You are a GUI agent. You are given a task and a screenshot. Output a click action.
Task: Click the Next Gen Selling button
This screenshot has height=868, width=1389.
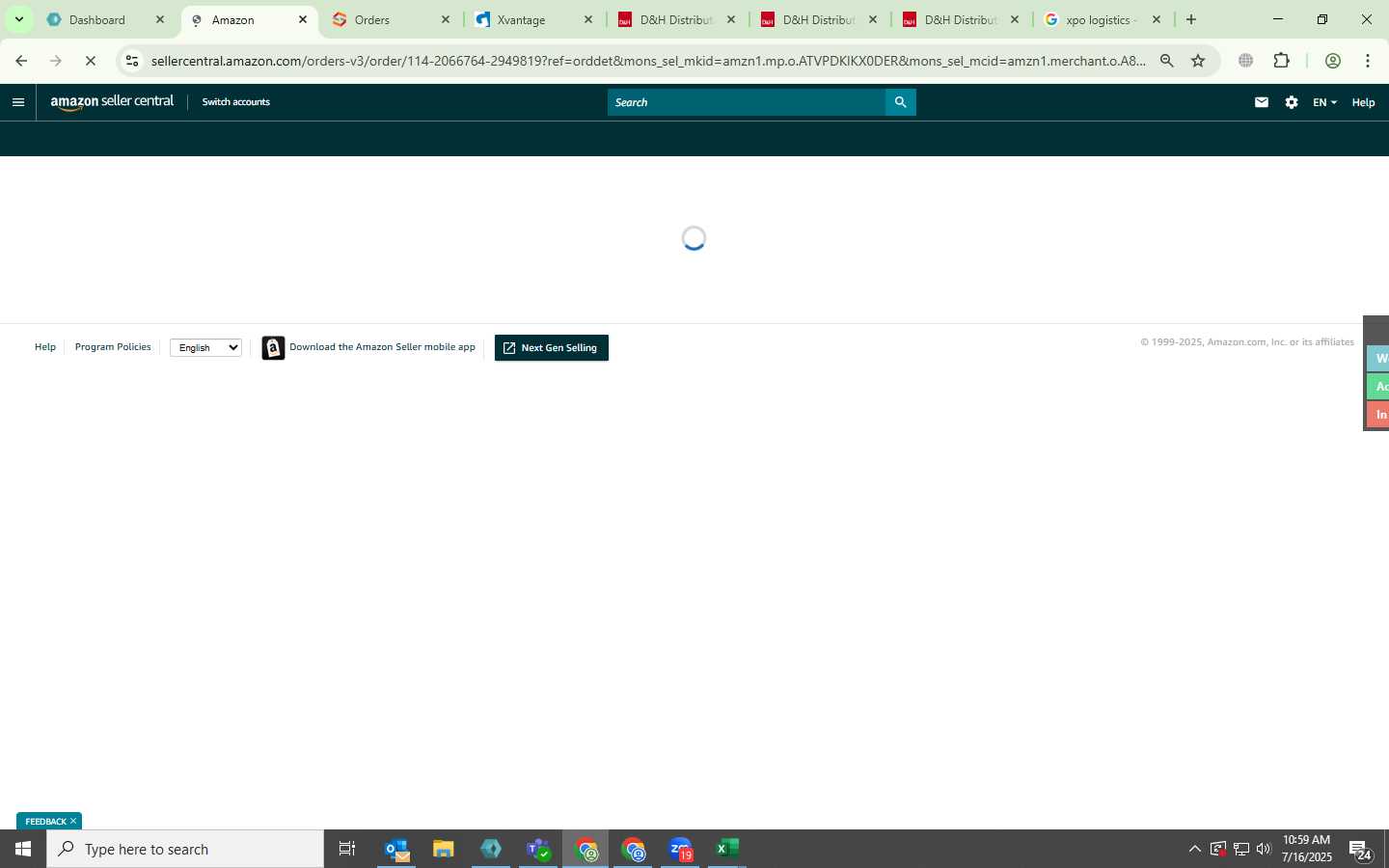point(551,348)
